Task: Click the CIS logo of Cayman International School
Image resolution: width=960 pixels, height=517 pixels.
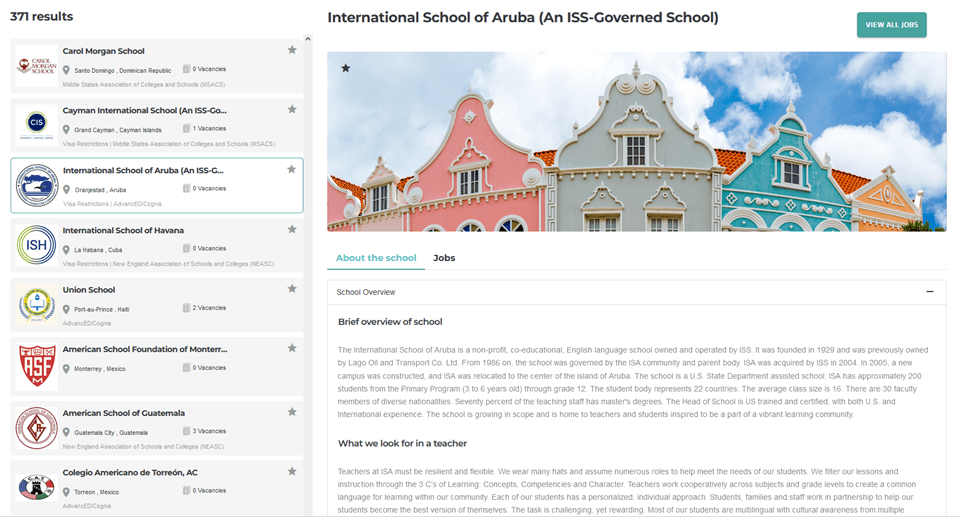Action: point(37,126)
